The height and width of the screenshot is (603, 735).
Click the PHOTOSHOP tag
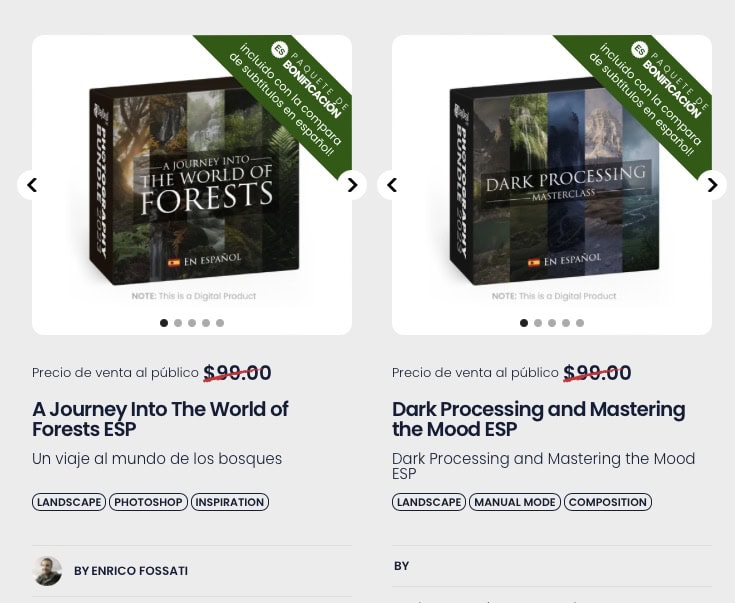(x=148, y=502)
